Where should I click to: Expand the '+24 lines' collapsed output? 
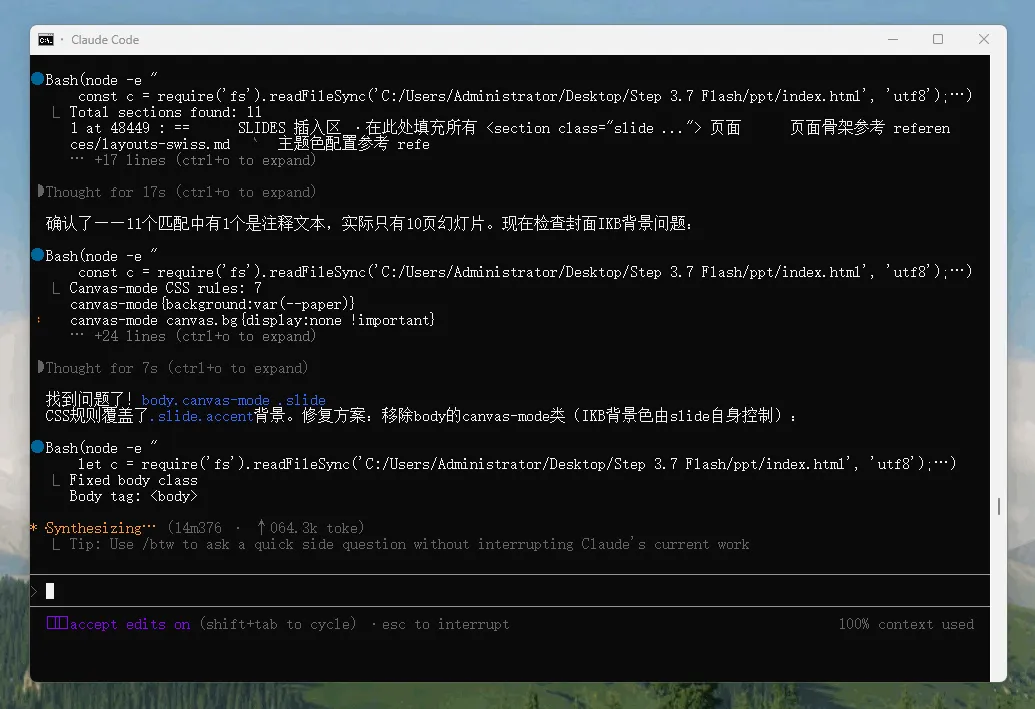click(193, 336)
